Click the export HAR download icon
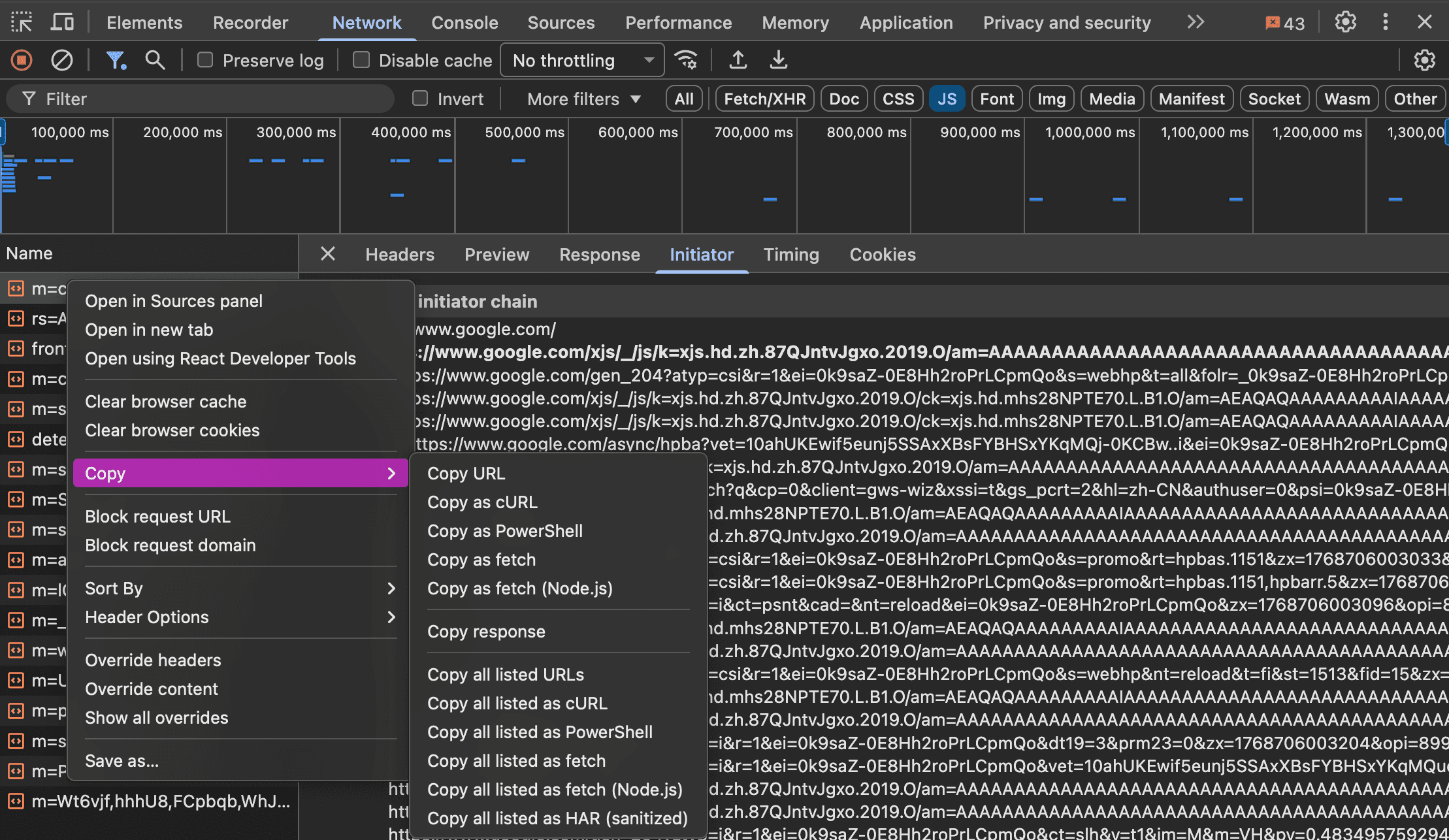The width and height of the screenshot is (1449, 840). point(778,61)
